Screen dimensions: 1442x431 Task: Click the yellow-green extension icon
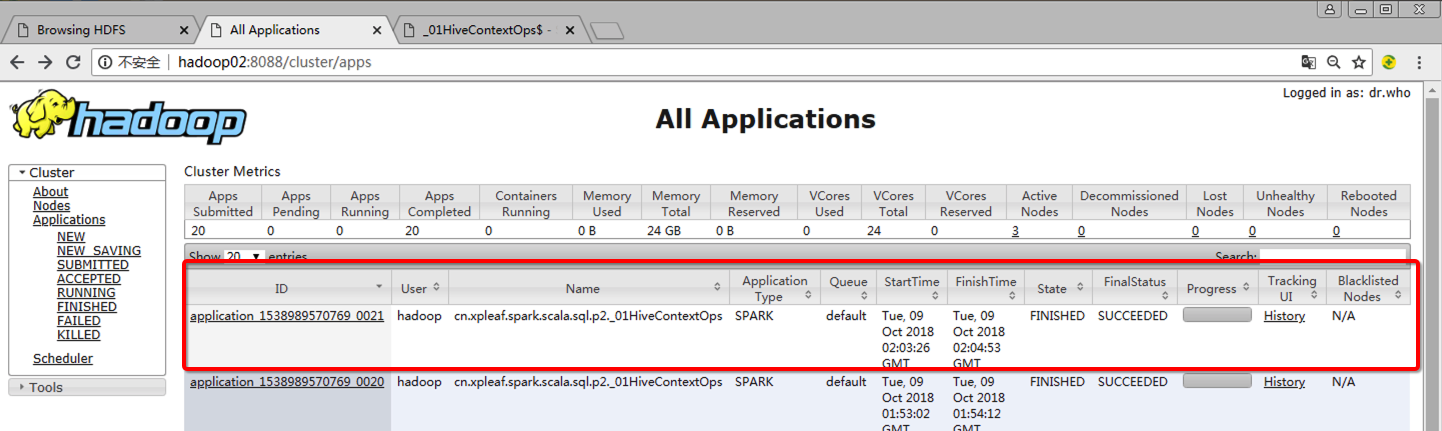click(1389, 62)
